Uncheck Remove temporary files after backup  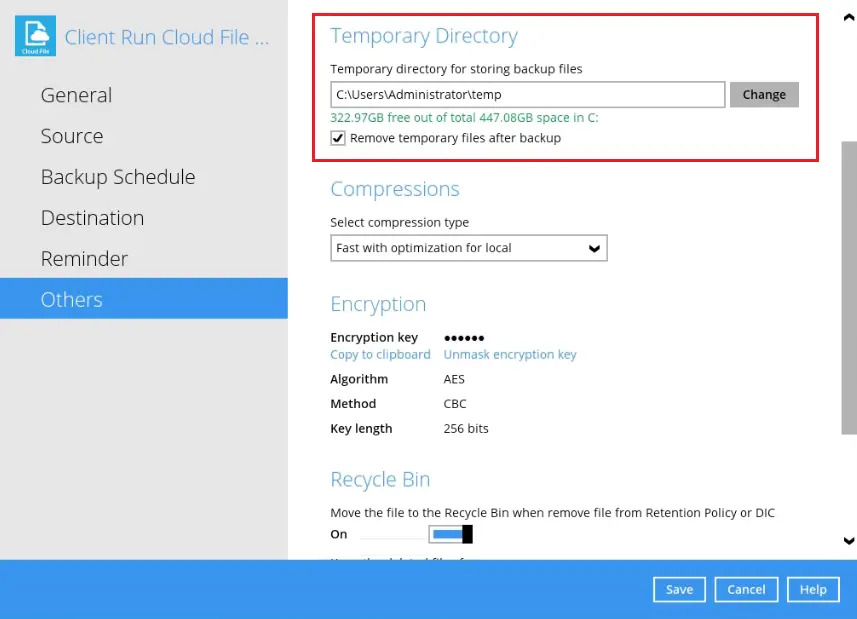click(x=338, y=138)
